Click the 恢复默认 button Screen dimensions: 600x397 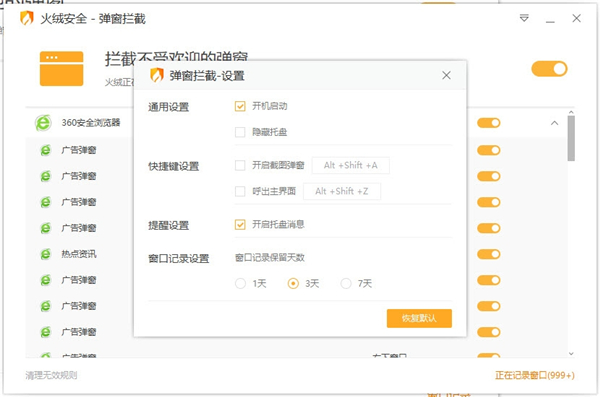[x=419, y=318]
